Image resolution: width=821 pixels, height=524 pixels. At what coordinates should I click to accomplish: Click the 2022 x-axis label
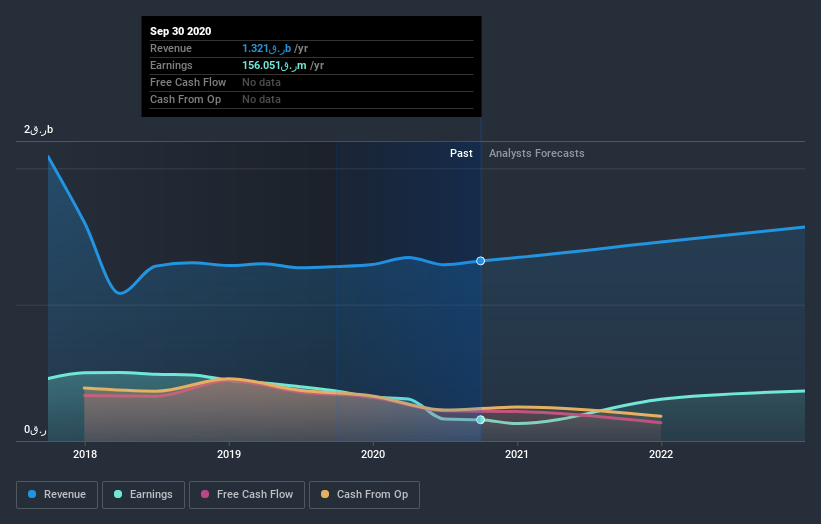[661, 454]
